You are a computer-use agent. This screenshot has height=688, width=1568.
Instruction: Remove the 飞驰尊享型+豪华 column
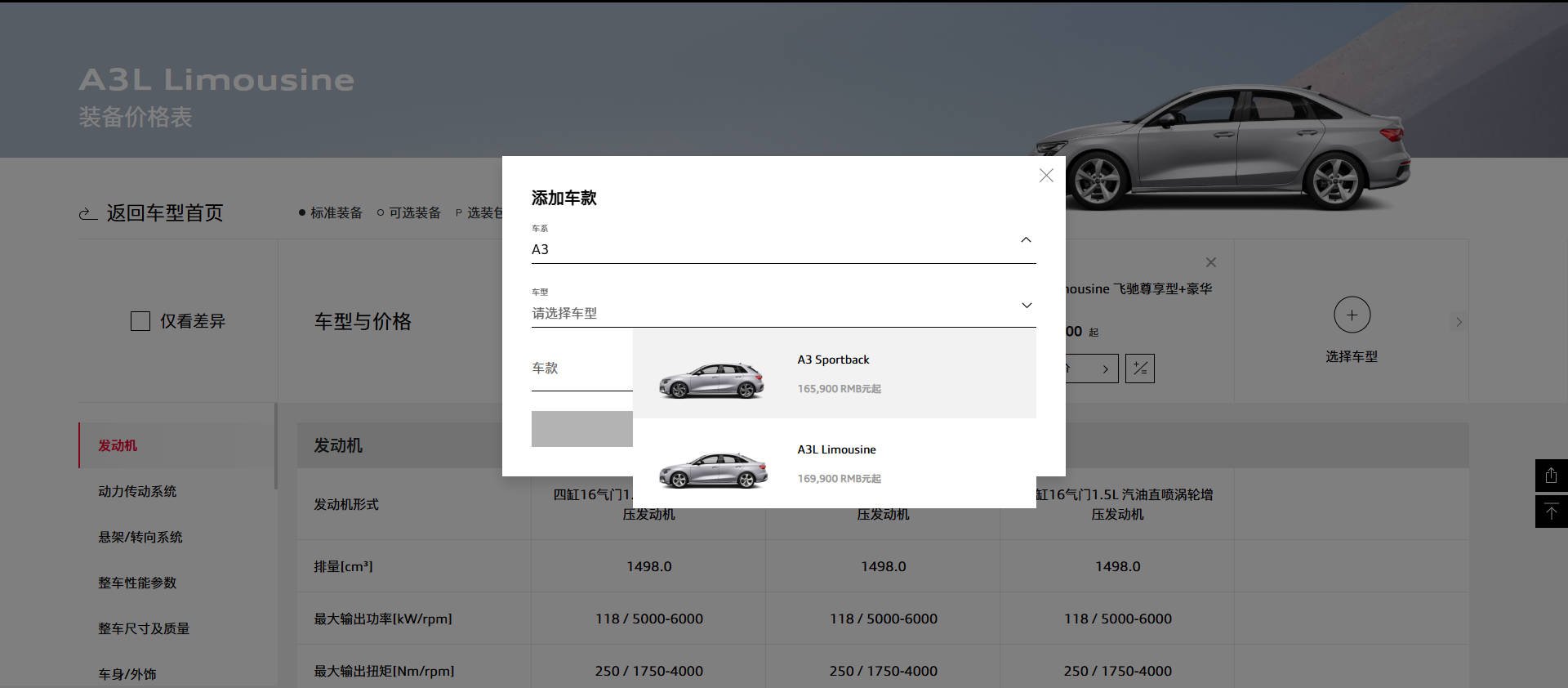tap(1211, 262)
